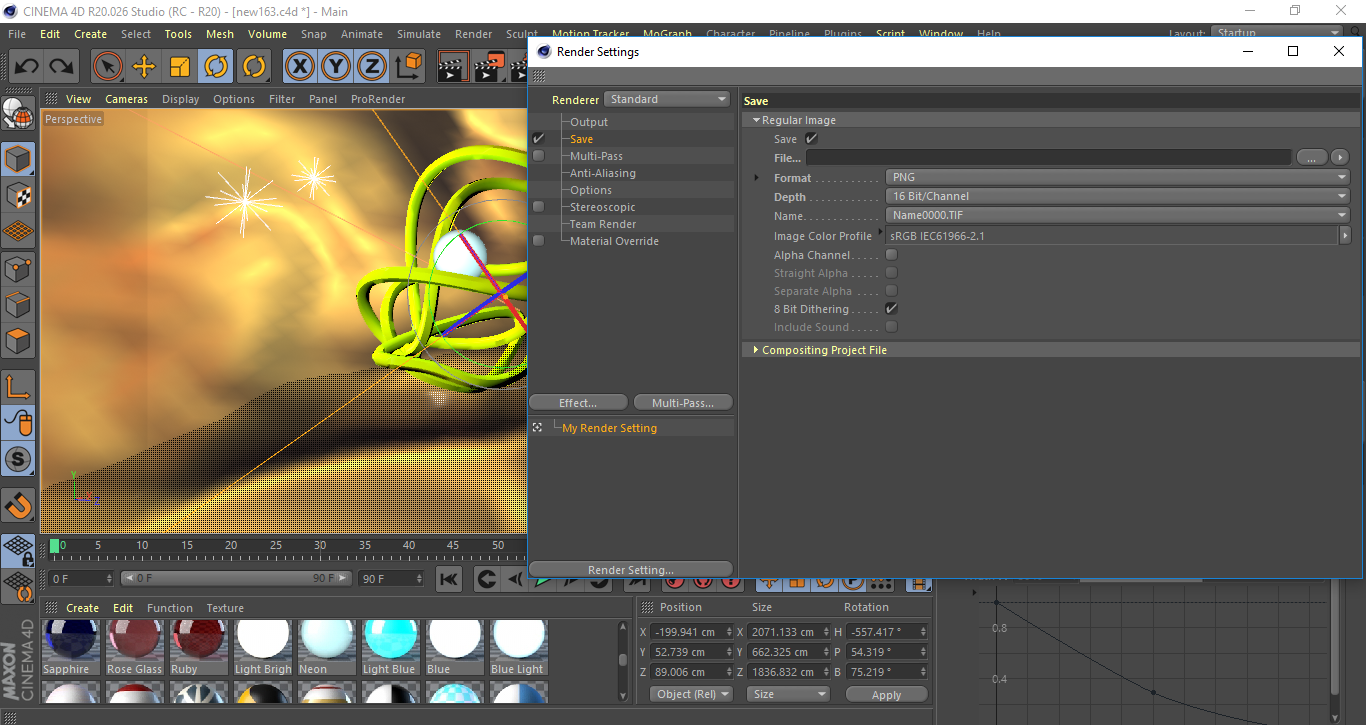The height and width of the screenshot is (725, 1366).
Task: Toggle the Save checkbox in settings list
Action: (539, 139)
